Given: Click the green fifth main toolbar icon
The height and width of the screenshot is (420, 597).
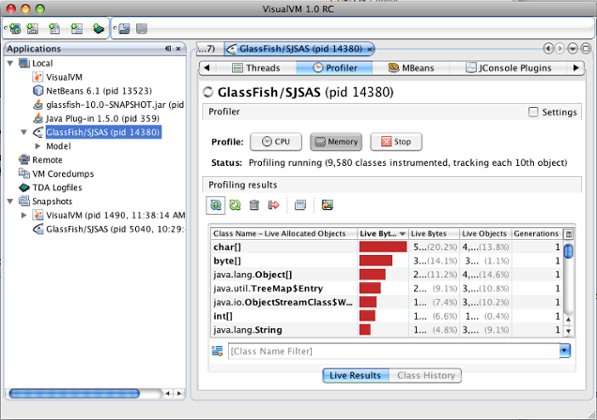Looking at the screenshot, I should (99, 29).
